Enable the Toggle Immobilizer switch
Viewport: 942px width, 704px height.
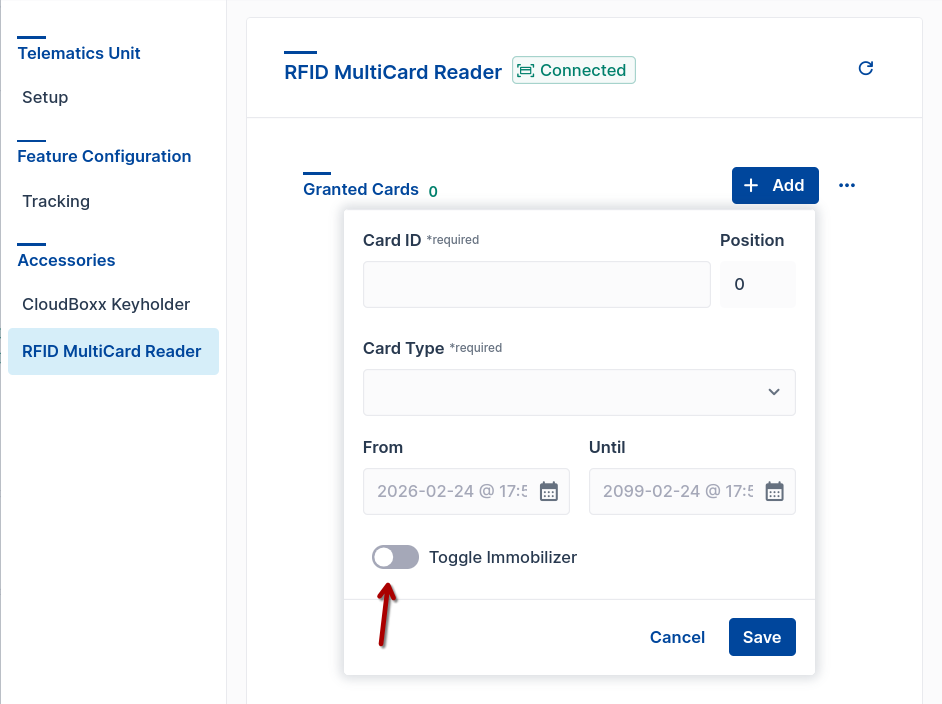pos(395,557)
